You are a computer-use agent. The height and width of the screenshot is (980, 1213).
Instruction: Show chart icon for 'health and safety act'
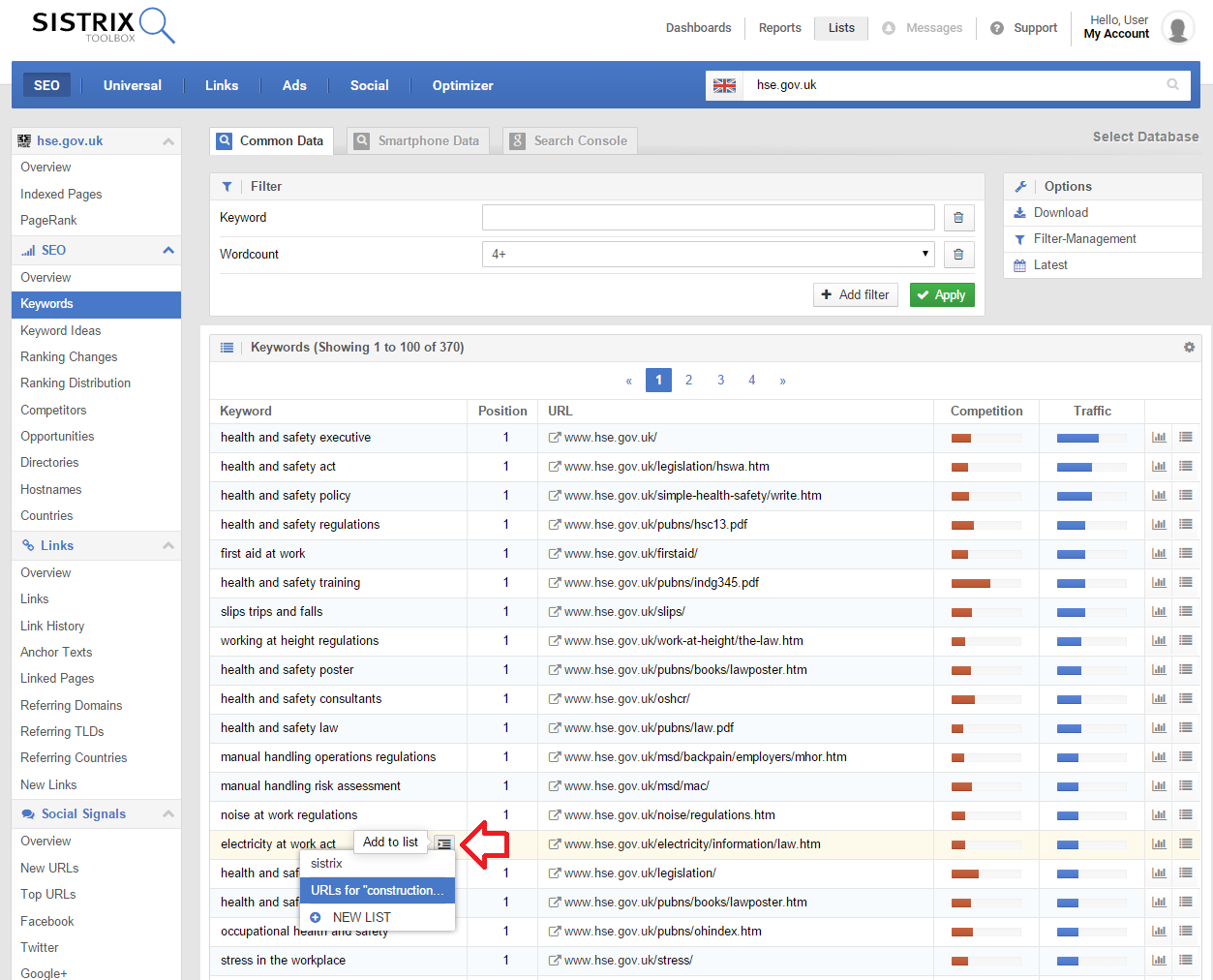tap(1159, 467)
